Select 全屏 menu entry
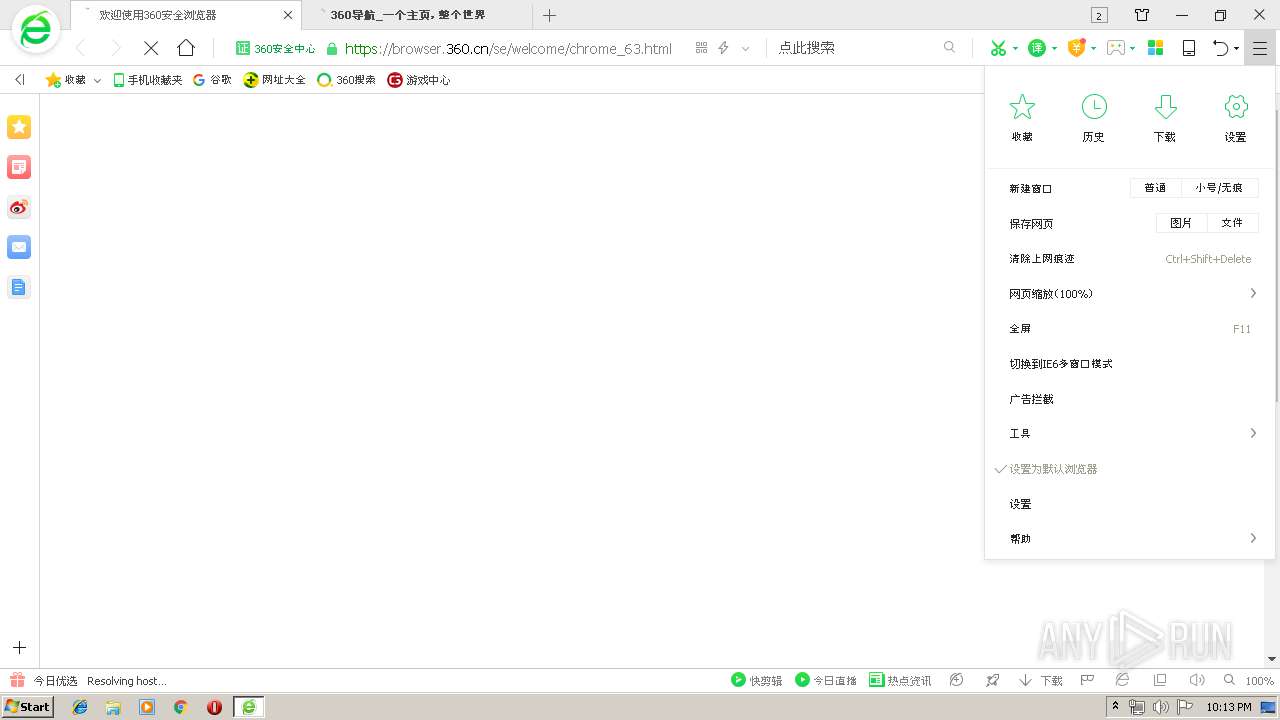Image resolution: width=1280 pixels, height=720 pixels. click(1130, 329)
